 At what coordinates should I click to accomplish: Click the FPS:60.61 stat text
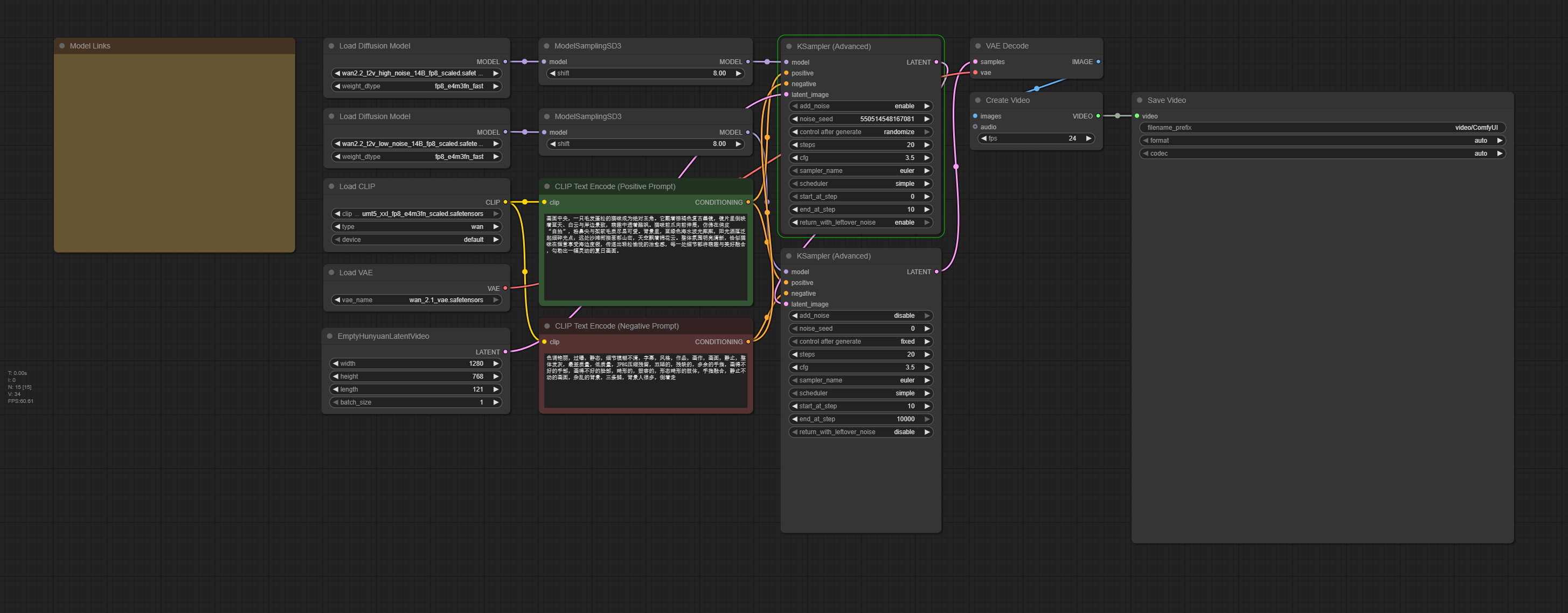20,401
